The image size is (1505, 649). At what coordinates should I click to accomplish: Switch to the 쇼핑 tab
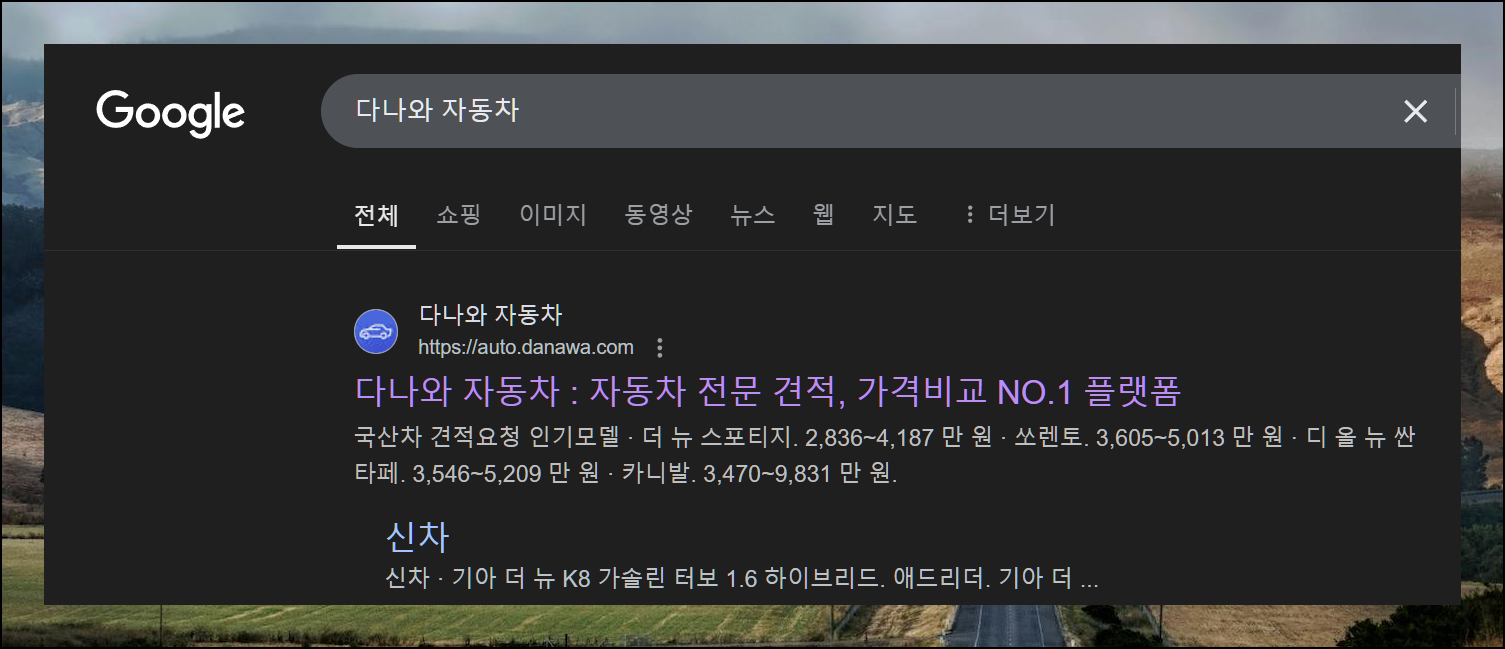coord(459,214)
